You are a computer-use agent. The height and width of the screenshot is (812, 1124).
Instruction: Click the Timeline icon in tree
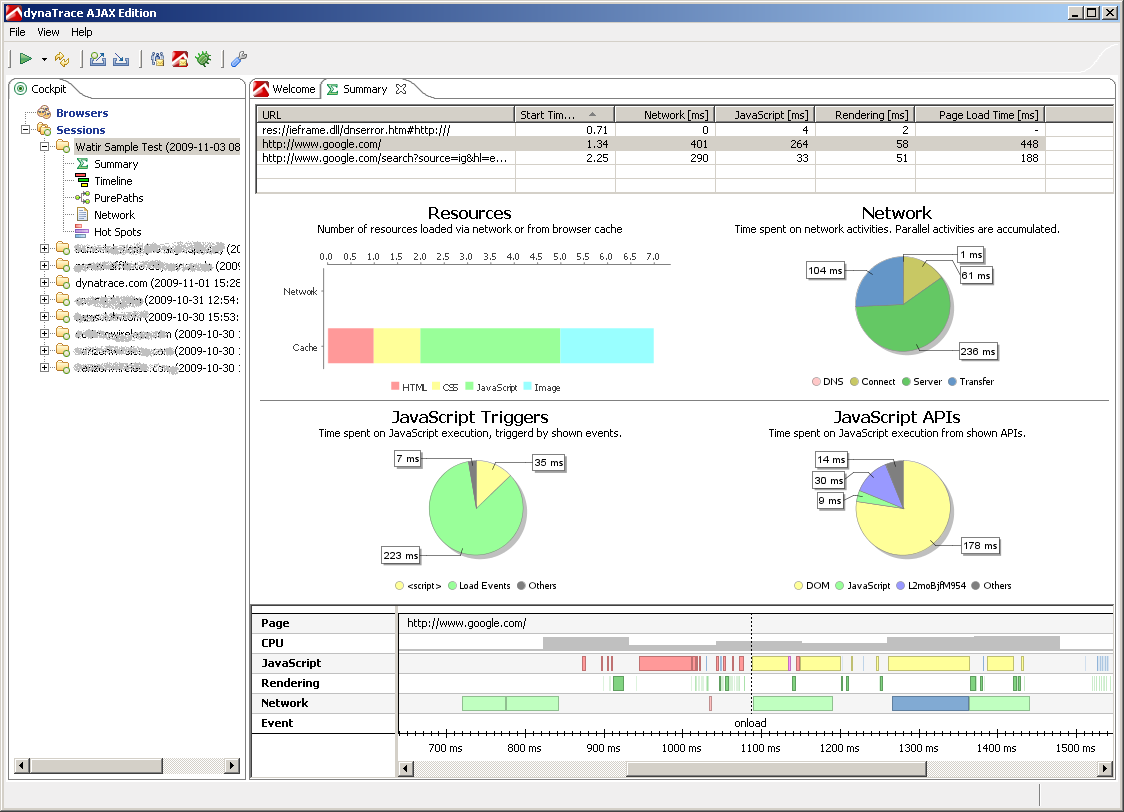tap(82, 181)
